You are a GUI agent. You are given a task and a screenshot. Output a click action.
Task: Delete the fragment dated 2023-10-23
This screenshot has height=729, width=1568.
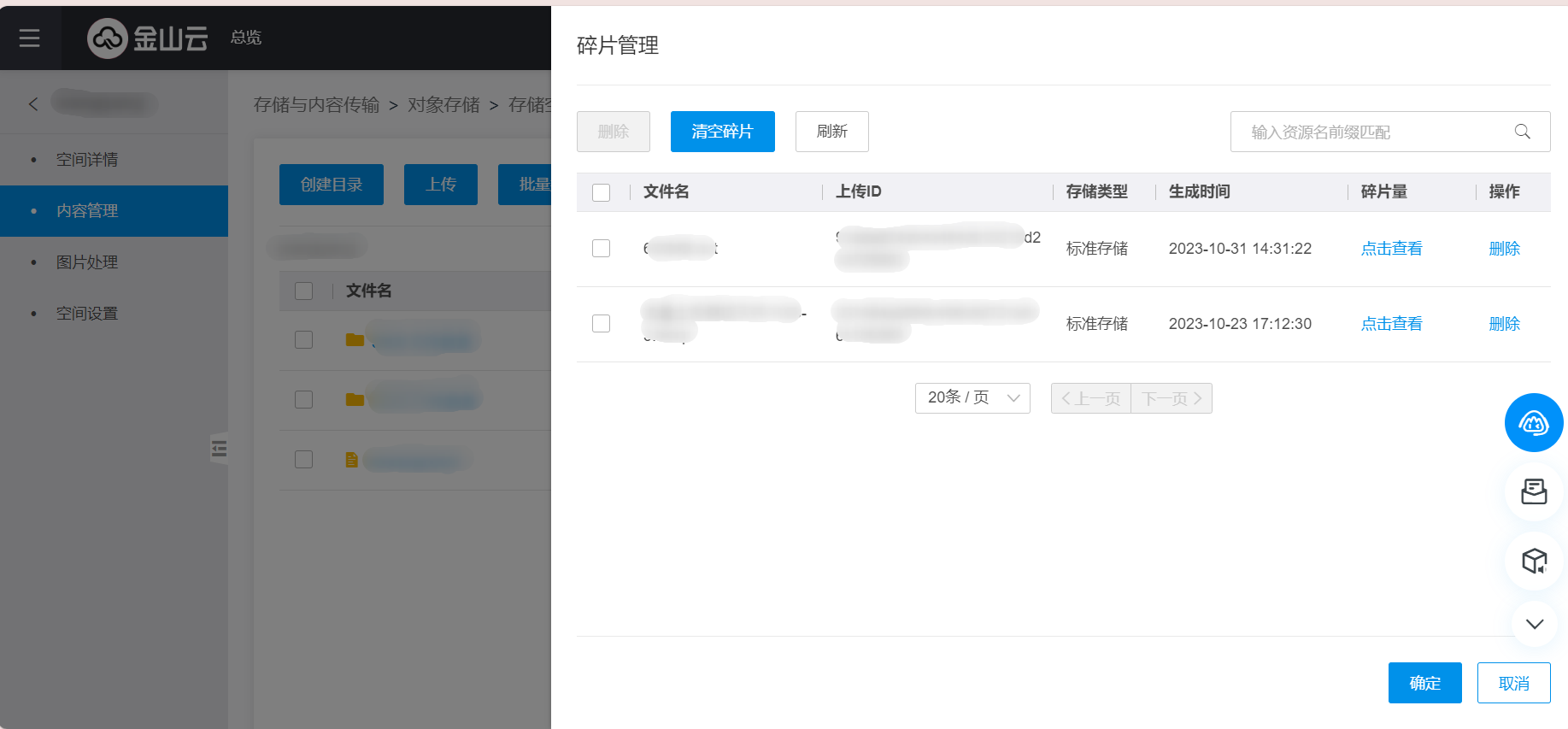coord(1505,324)
